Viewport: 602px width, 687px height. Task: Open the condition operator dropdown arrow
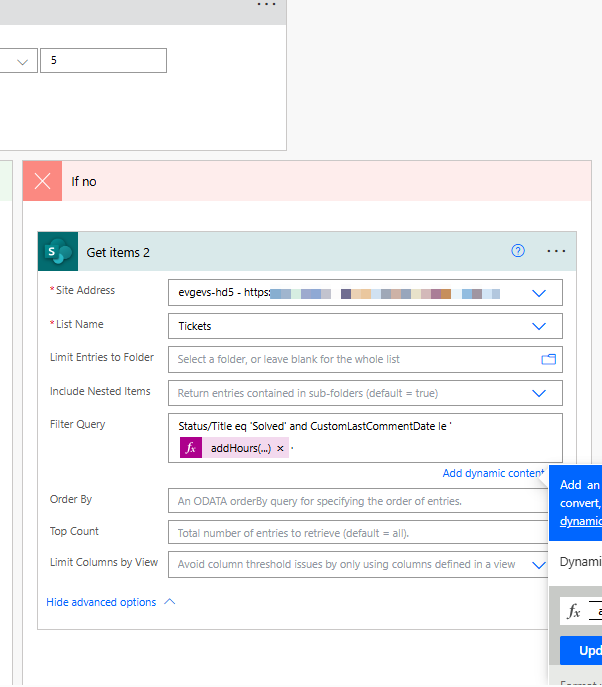click(22, 61)
